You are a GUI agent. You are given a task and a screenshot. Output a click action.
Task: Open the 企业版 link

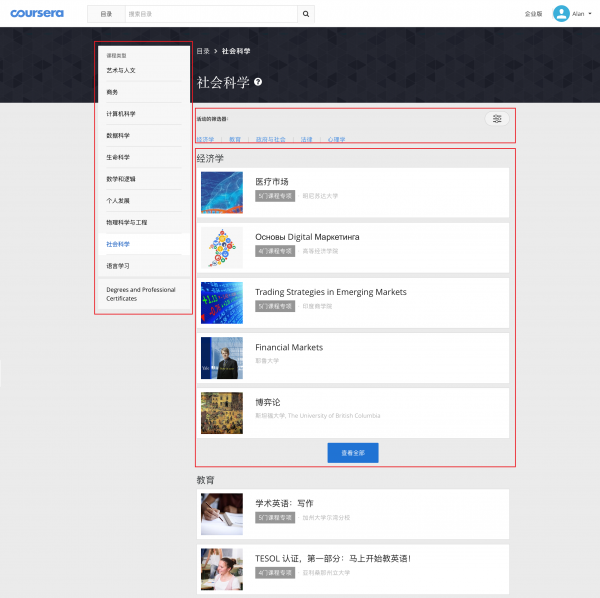click(533, 14)
